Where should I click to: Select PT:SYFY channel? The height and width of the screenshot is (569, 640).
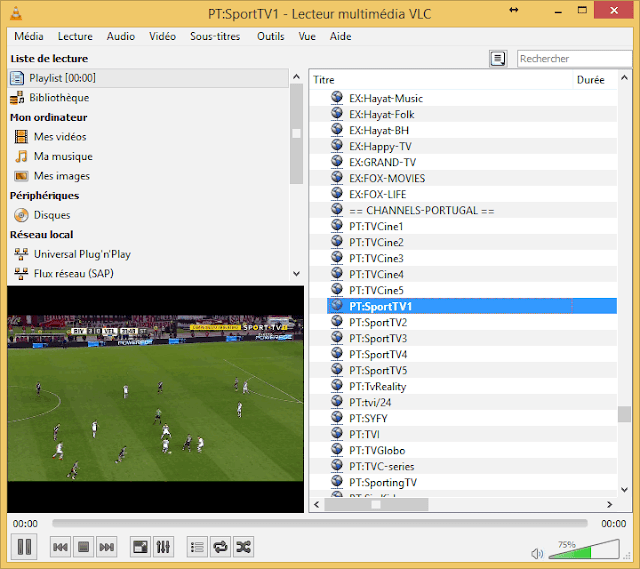(463, 418)
